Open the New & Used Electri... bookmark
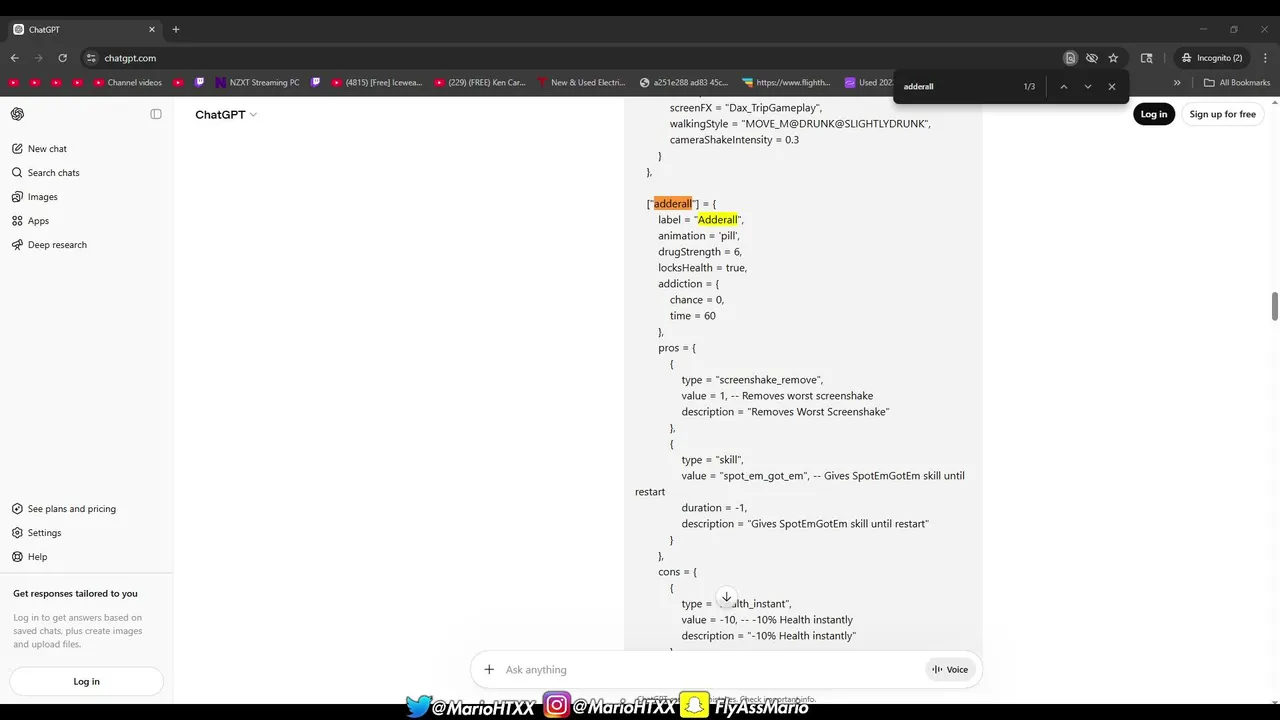 581,83
